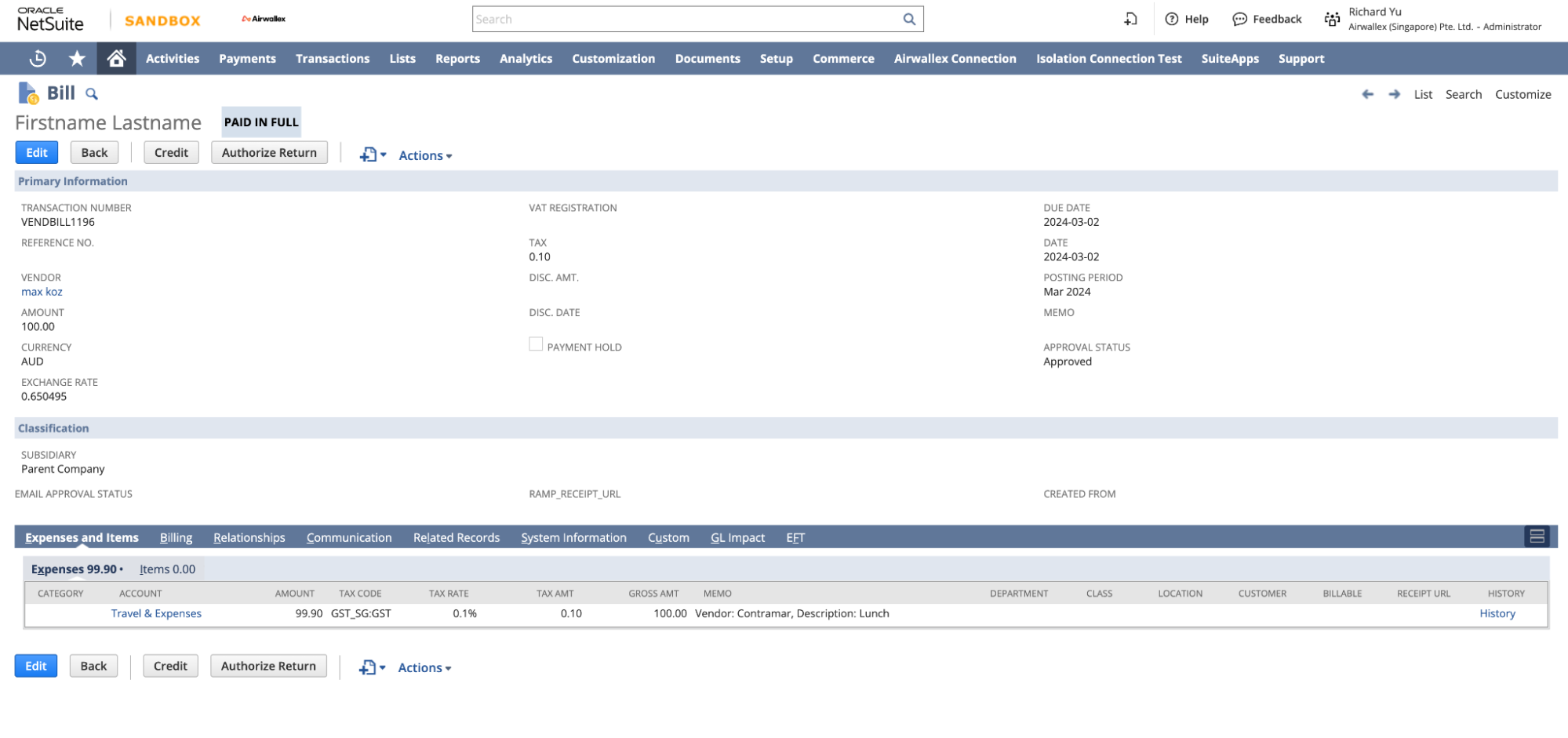Switch to the Items 0.00 subtab

tap(167, 569)
